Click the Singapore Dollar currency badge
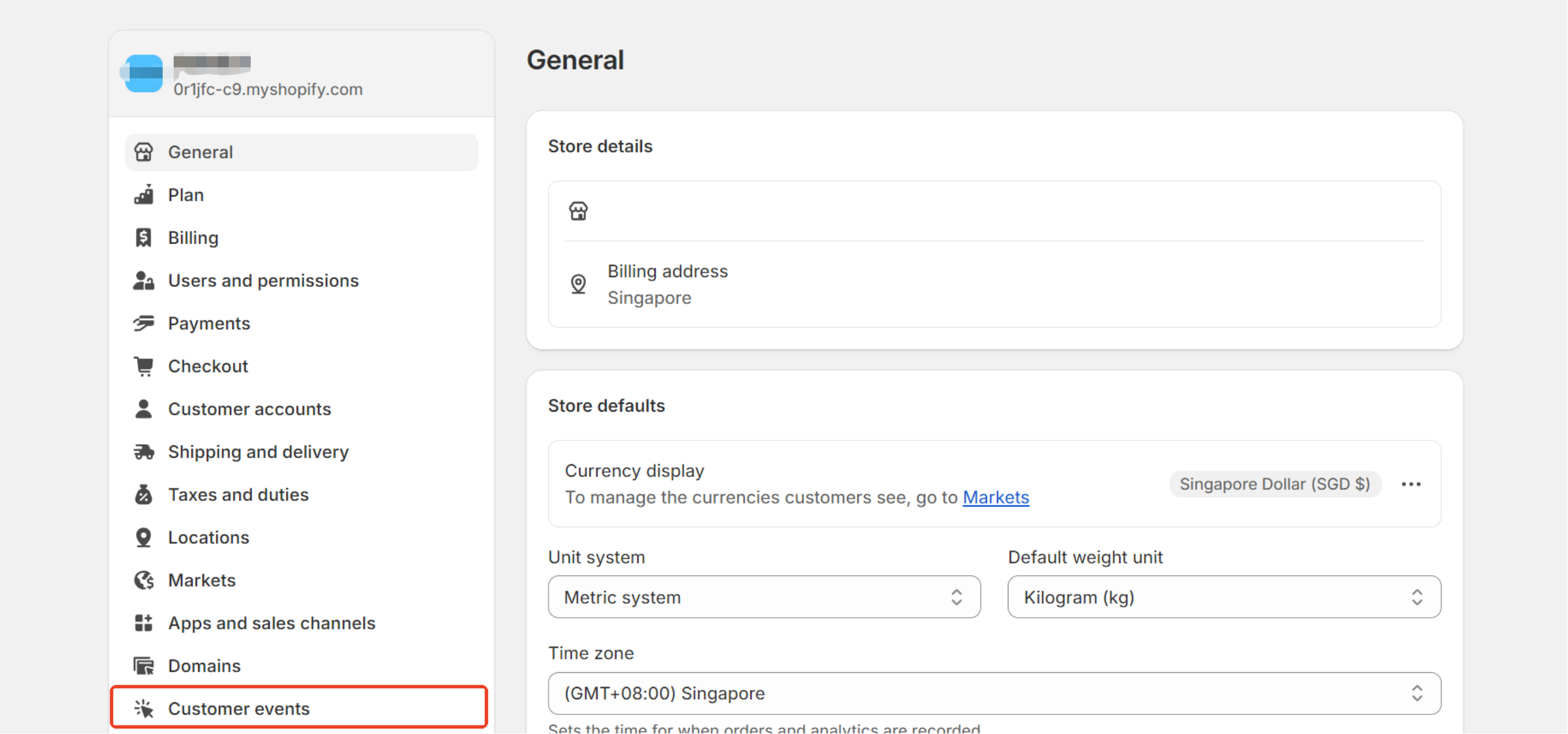 (x=1274, y=484)
